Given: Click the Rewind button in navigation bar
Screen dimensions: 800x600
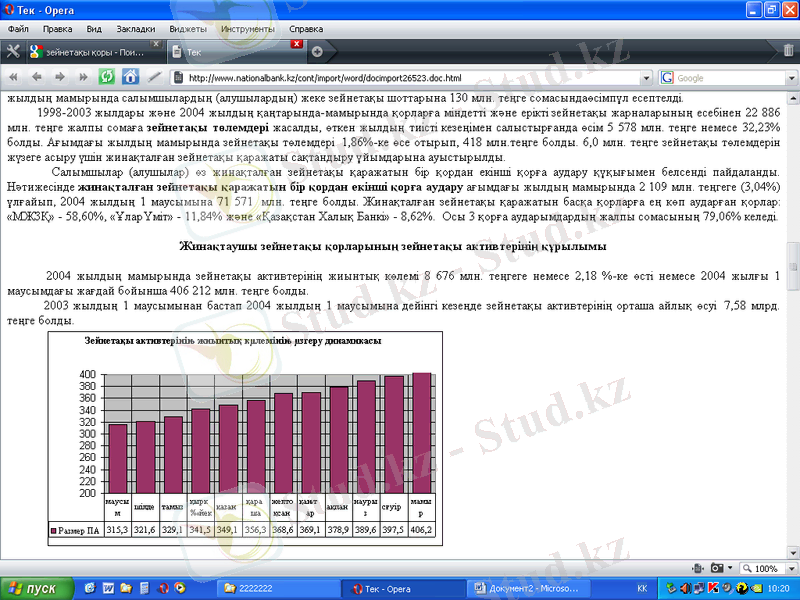Looking at the screenshot, I should [15, 77].
